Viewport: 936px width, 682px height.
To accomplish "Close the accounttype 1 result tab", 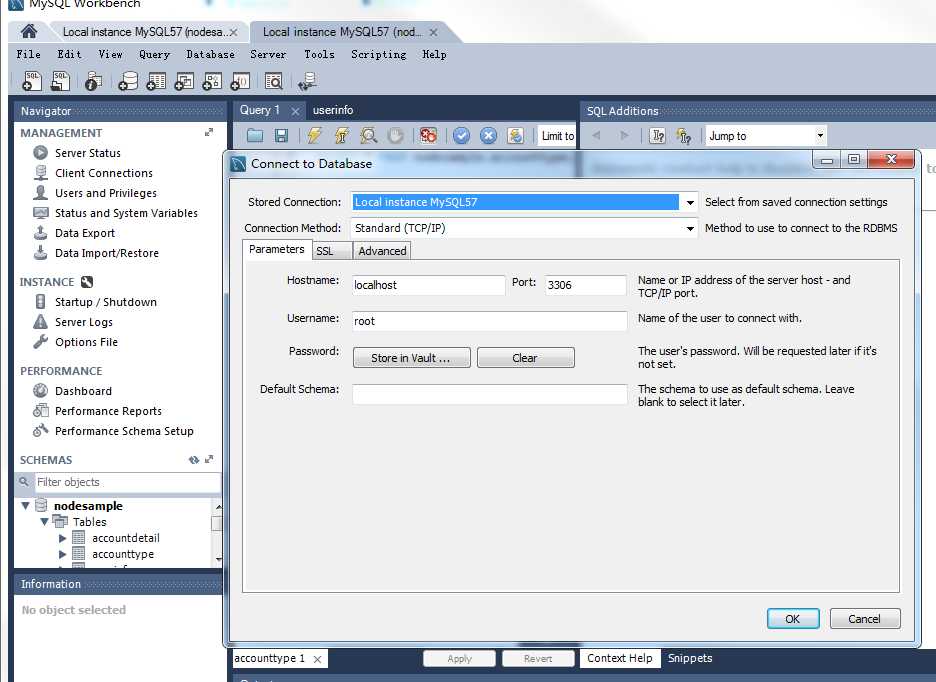I will [x=318, y=659].
